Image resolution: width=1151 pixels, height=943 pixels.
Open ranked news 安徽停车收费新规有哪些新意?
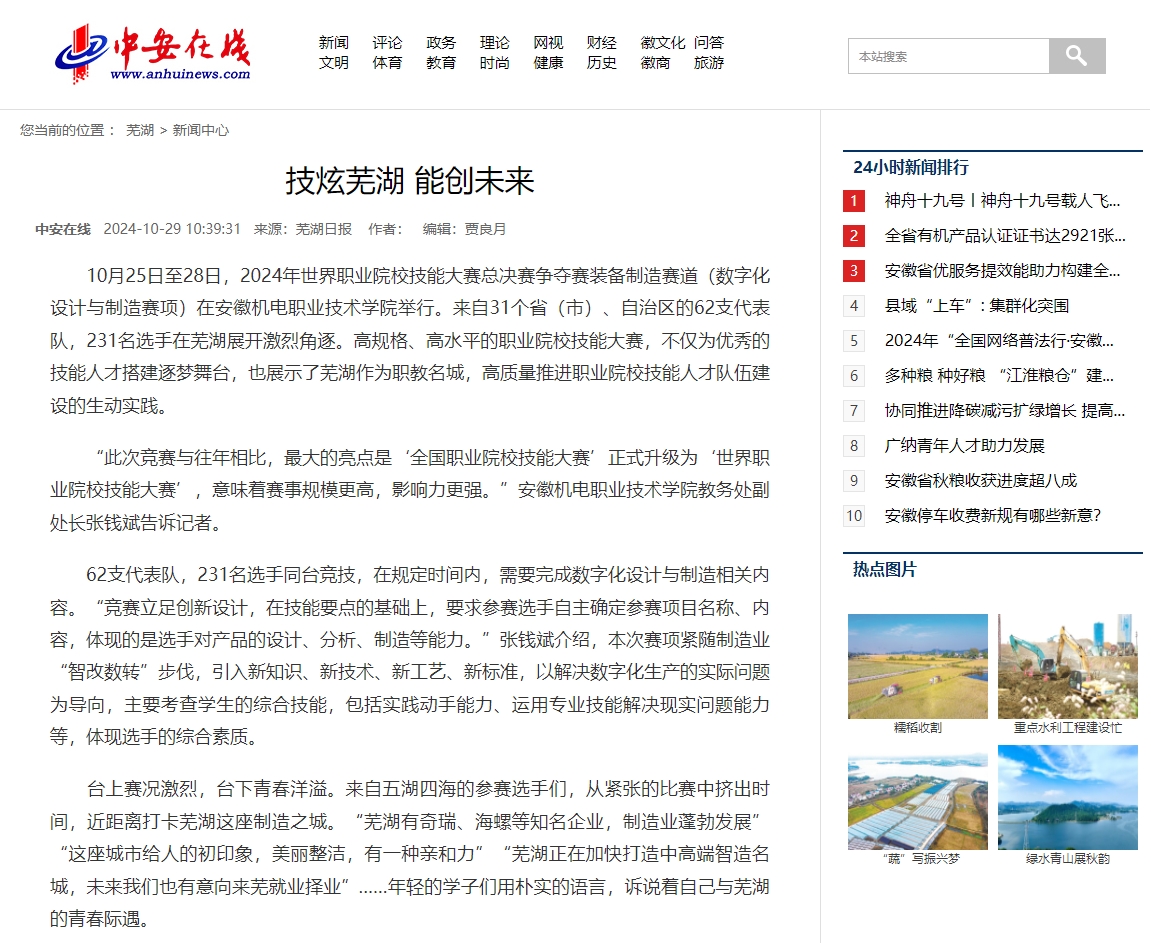(x=992, y=516)
